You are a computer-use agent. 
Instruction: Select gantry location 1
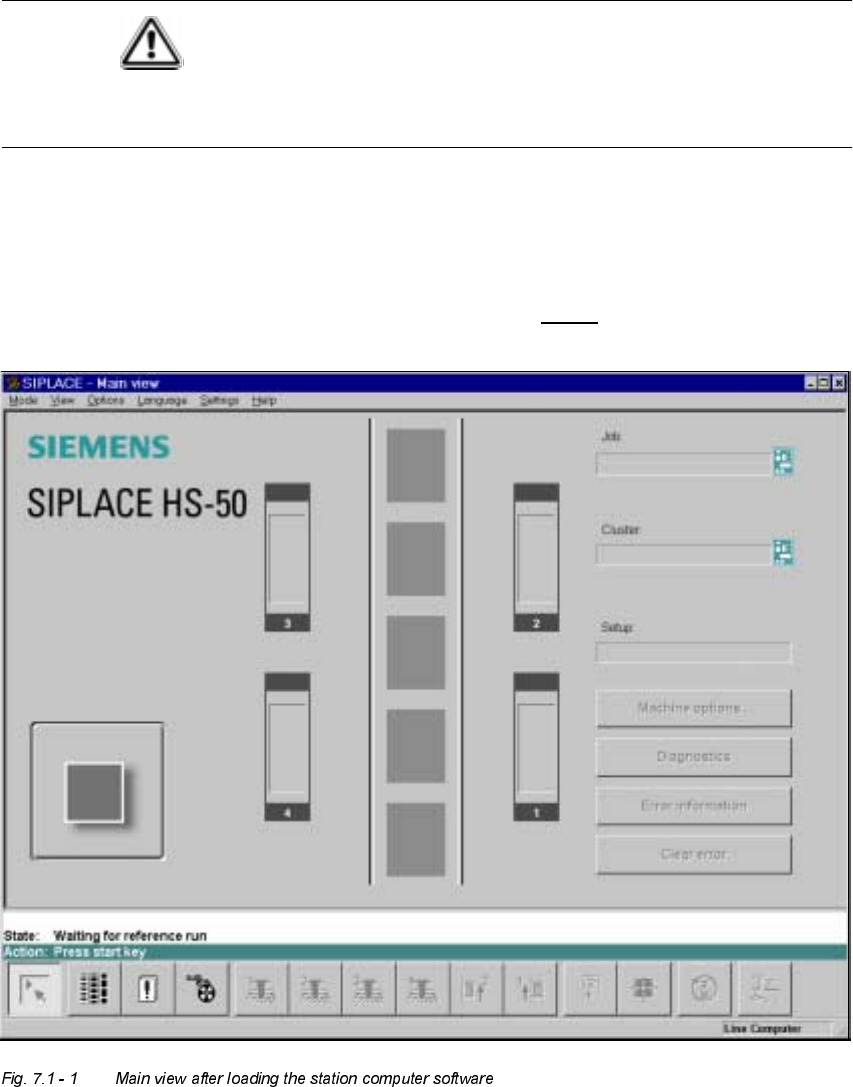[x=536, y=747]
